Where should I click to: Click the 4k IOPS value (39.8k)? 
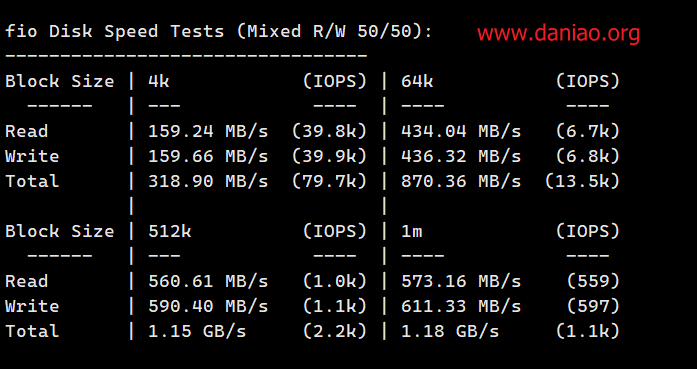(x=329, y=131)
